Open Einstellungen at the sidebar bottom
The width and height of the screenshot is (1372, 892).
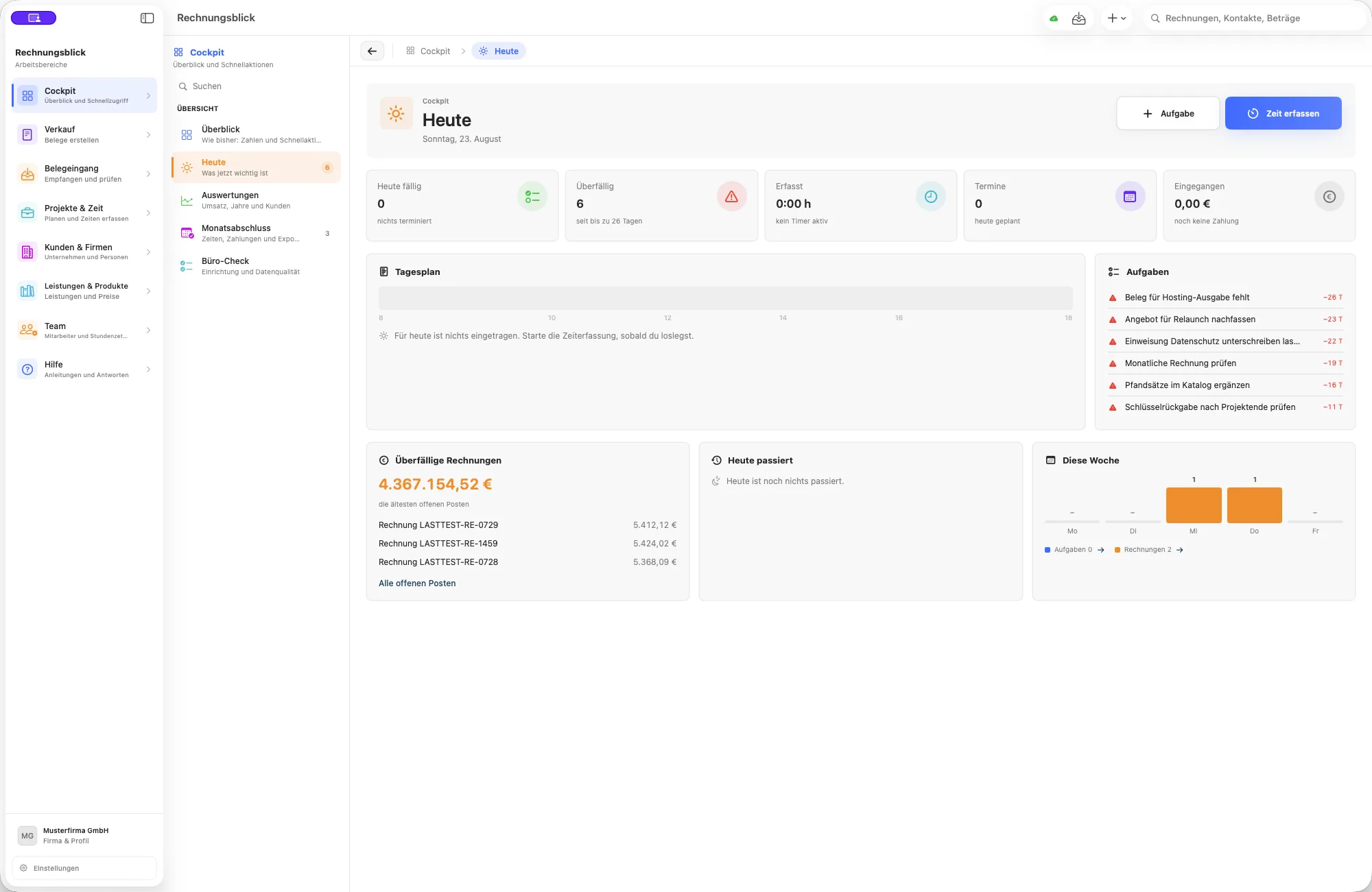coord(84,868)
